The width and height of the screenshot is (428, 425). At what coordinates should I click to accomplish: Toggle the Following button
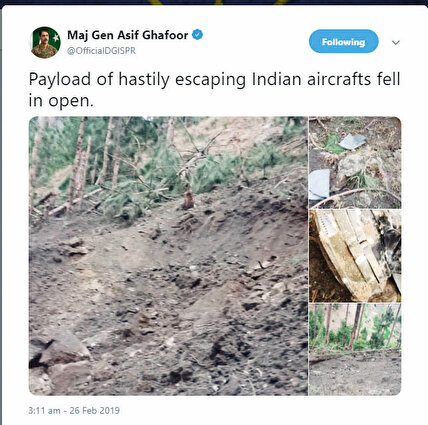coord(344,41)
